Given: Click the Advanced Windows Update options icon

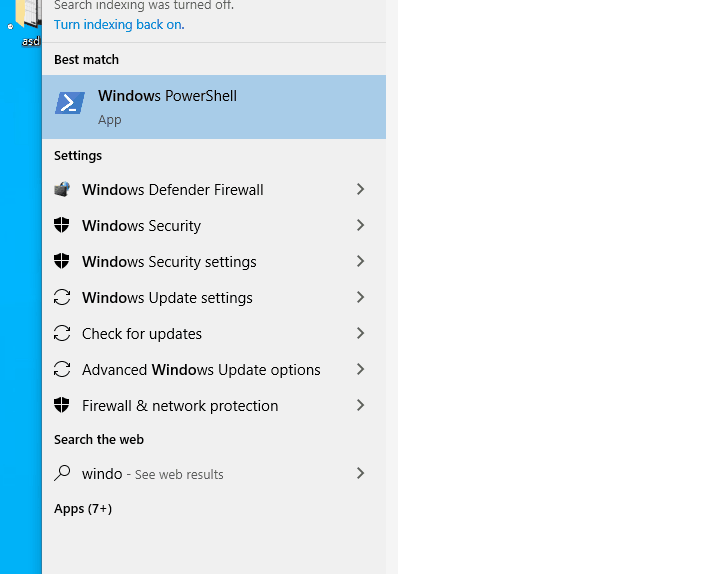Looking at the screenshot, I should (x=62, y=369).
